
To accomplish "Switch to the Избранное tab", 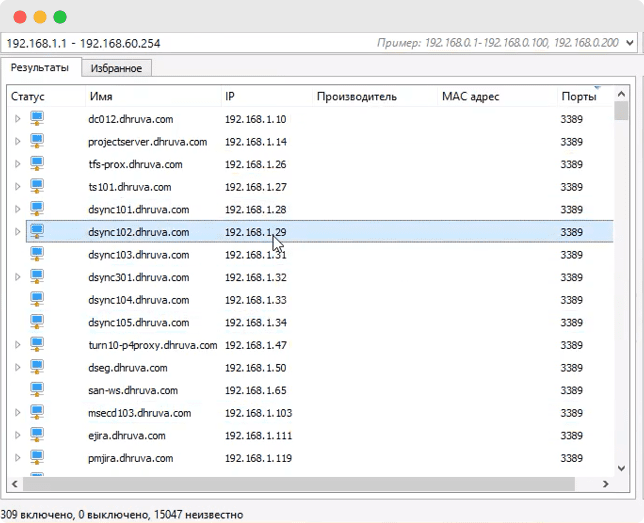I will [x=116, y=68].
